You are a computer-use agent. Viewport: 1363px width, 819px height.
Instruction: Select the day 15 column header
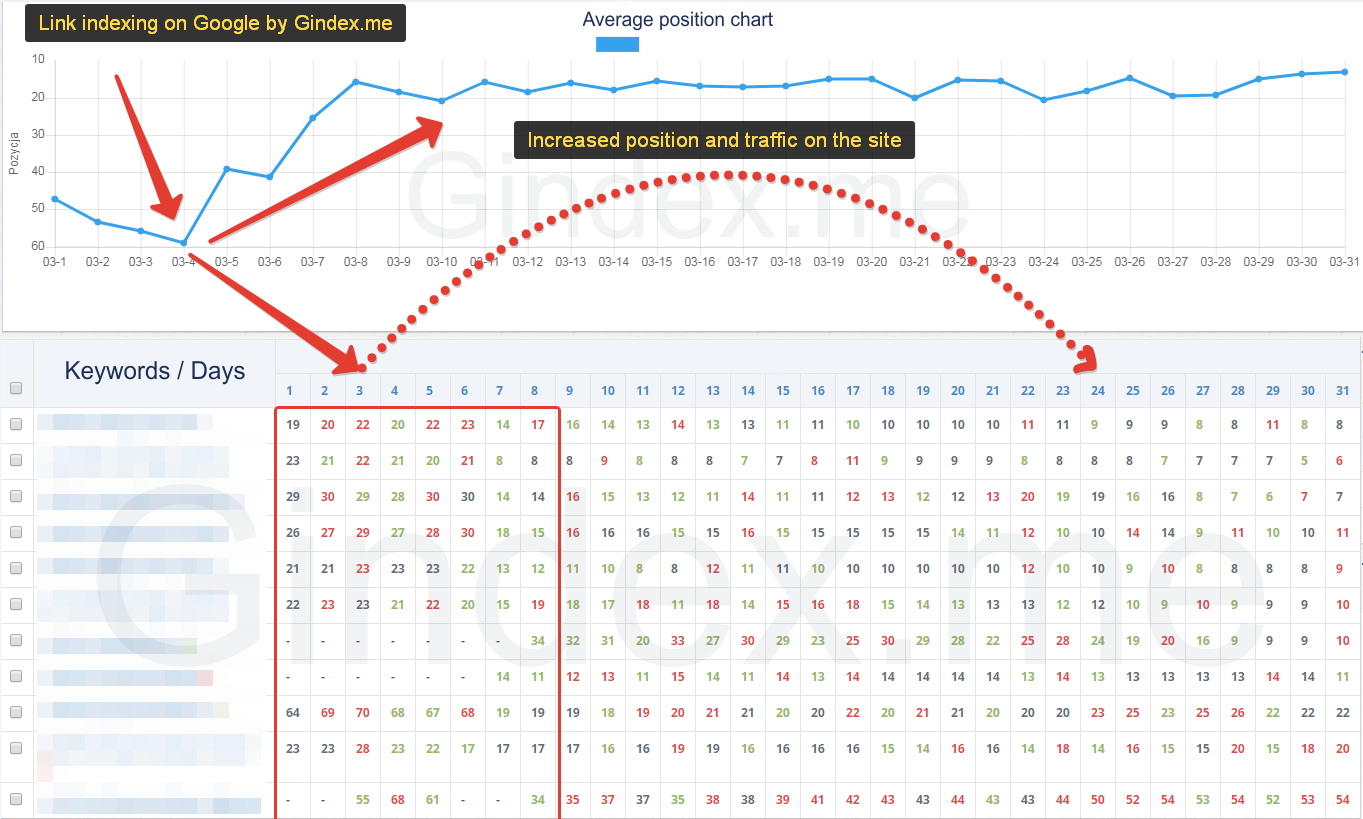tap(783, 391)
